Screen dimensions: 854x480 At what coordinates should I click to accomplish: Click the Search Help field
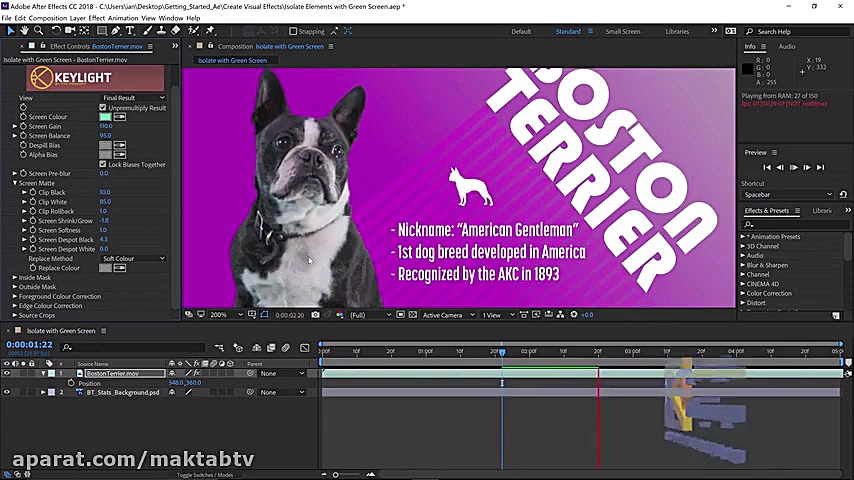click(792, 31)
